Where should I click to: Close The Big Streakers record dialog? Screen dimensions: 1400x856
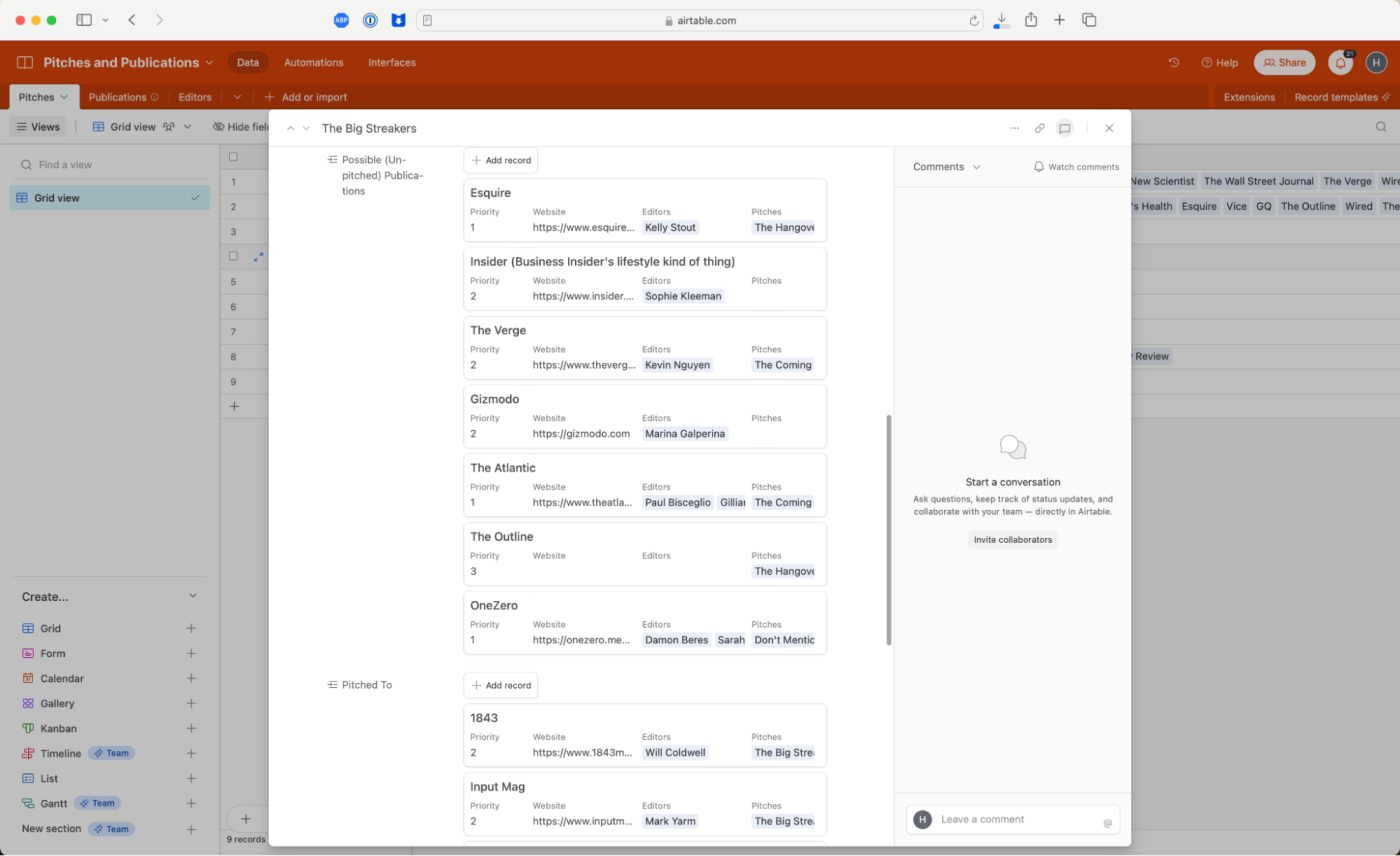coord(1109,128)
